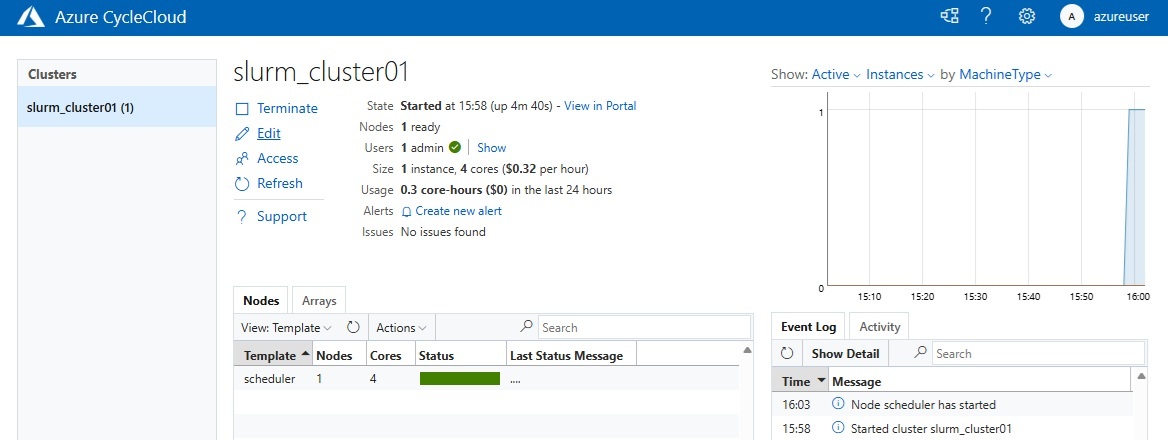This screenshot has width=1168, height=440.
Task: Click the Status column header
Action: pos(460,355)
